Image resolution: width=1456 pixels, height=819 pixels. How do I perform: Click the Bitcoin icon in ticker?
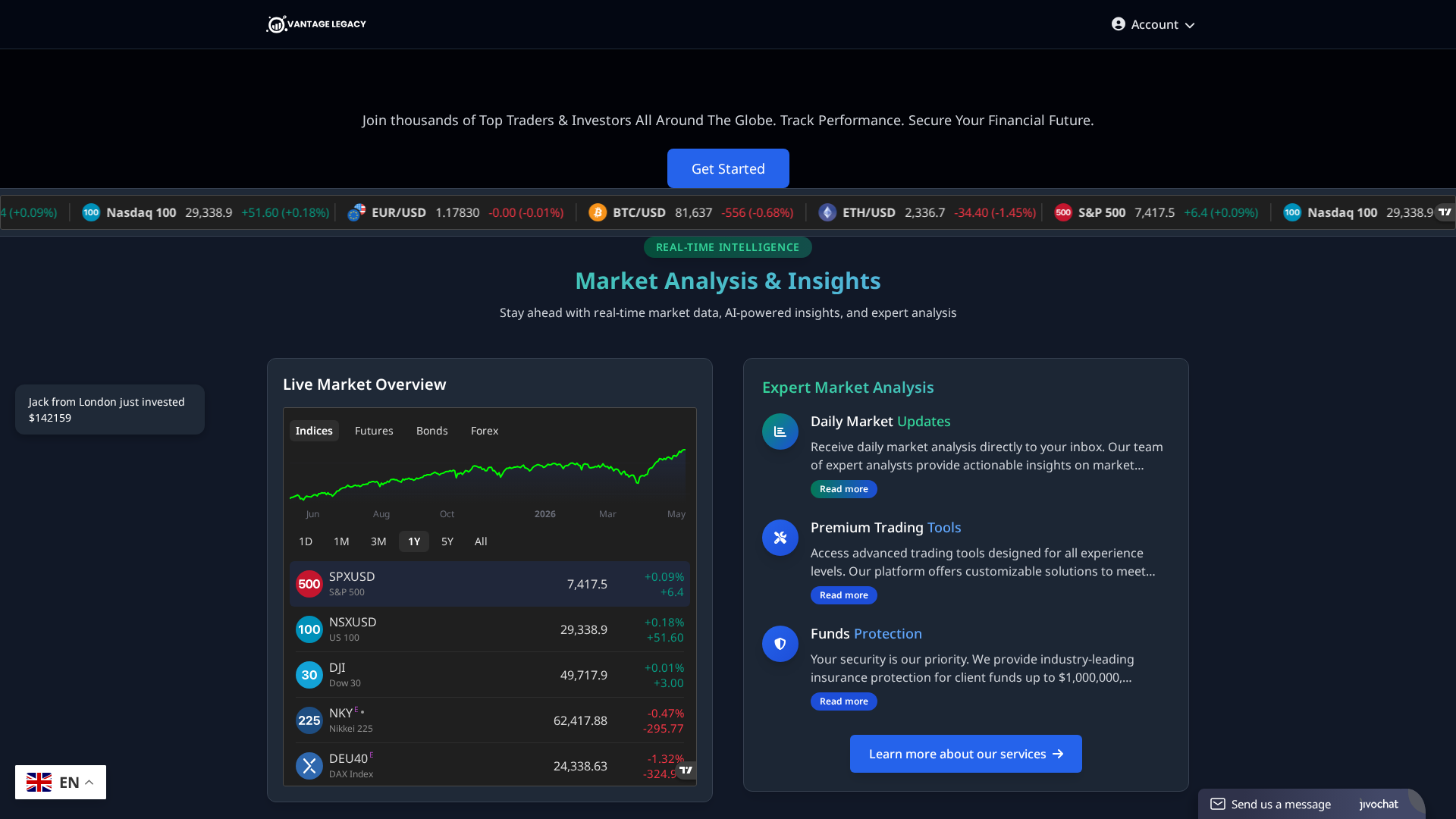point(598,212)
